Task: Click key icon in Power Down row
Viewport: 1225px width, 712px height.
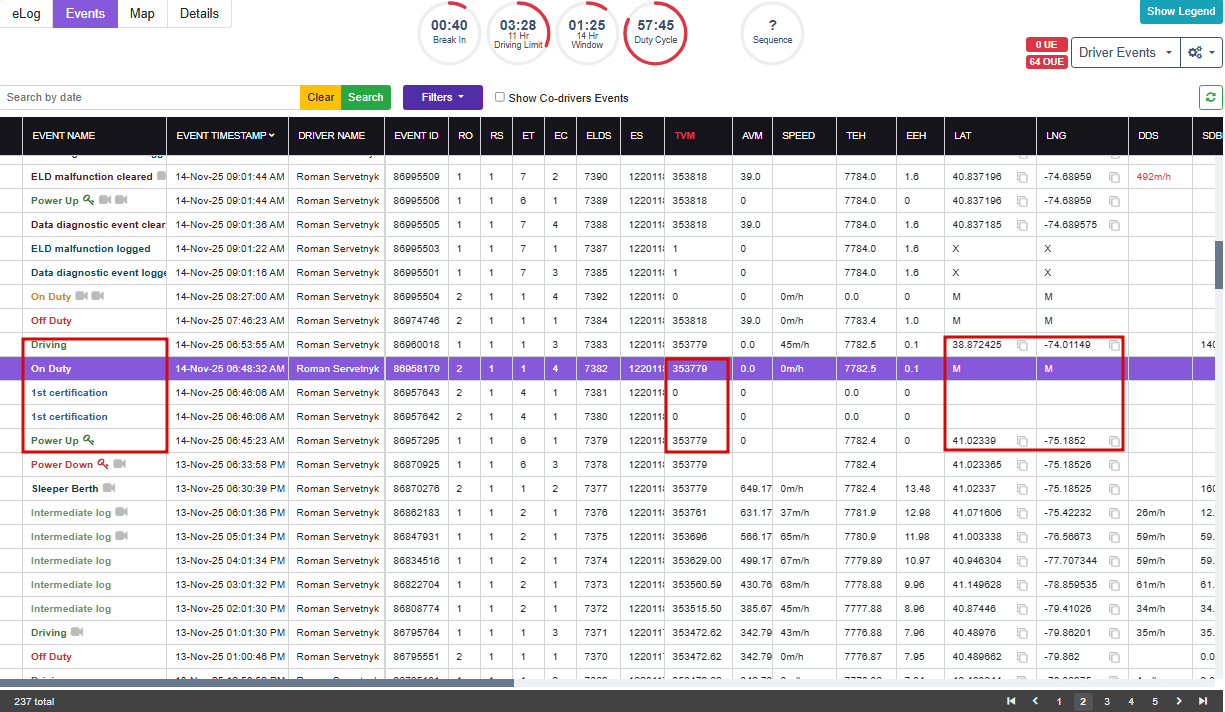Action: (x=102, y=464)
